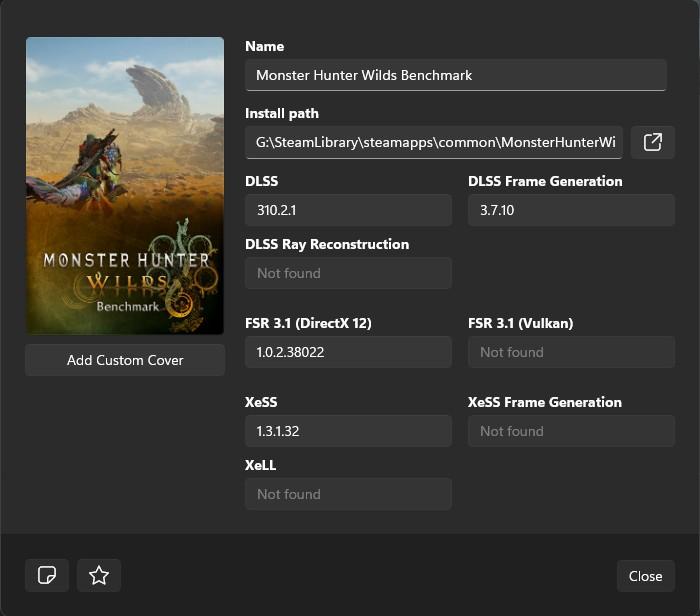The width and height of the screenshot is (700, 616).
Task: Close the game details dialog
Action: tap(645, 575)
